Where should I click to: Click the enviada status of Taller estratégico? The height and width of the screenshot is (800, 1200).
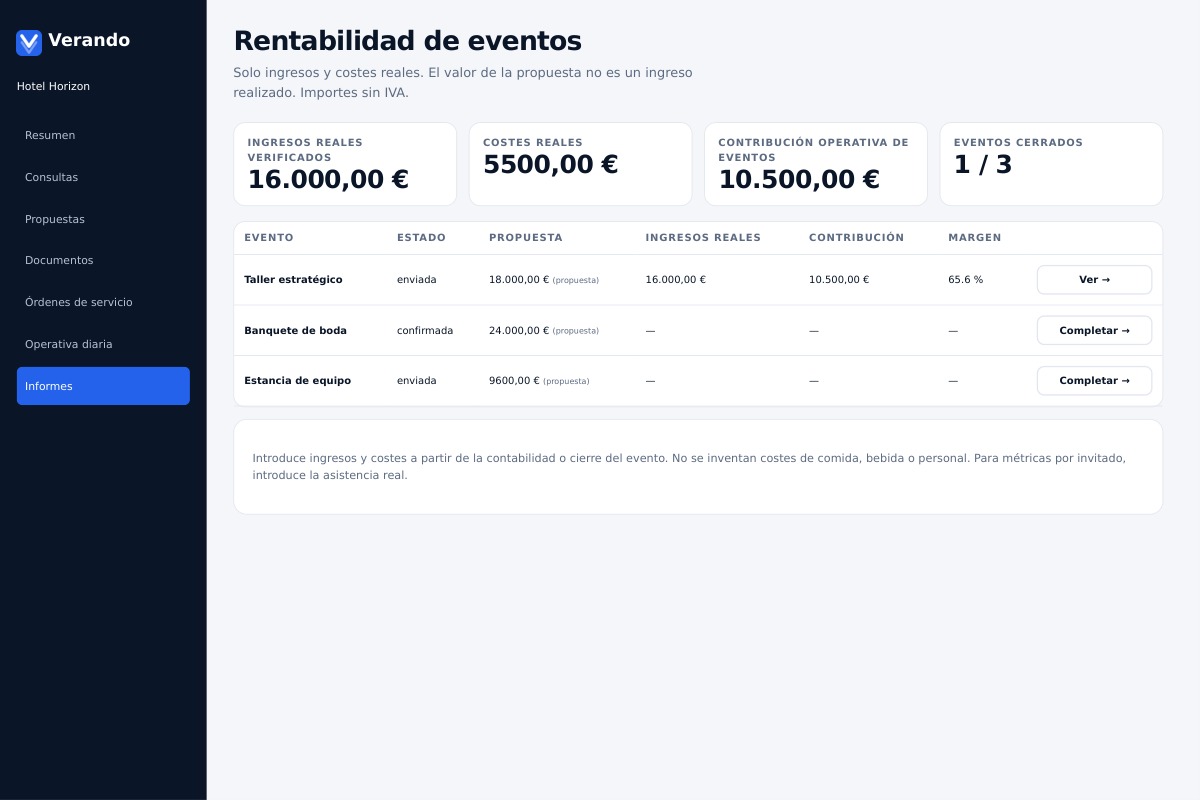417,280
